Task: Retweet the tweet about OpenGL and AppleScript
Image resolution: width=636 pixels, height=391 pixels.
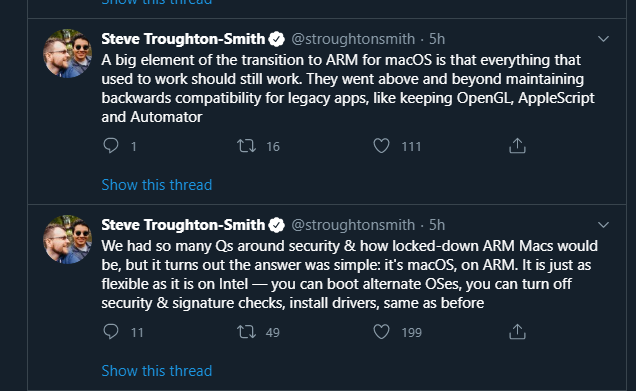Action: (246, 146)
